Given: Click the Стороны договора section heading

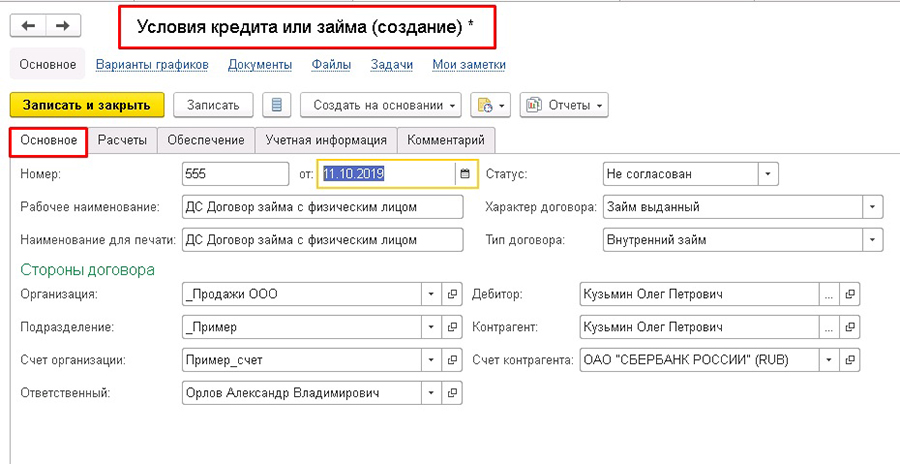Looking at the screenshot, I should pos(87,269).
